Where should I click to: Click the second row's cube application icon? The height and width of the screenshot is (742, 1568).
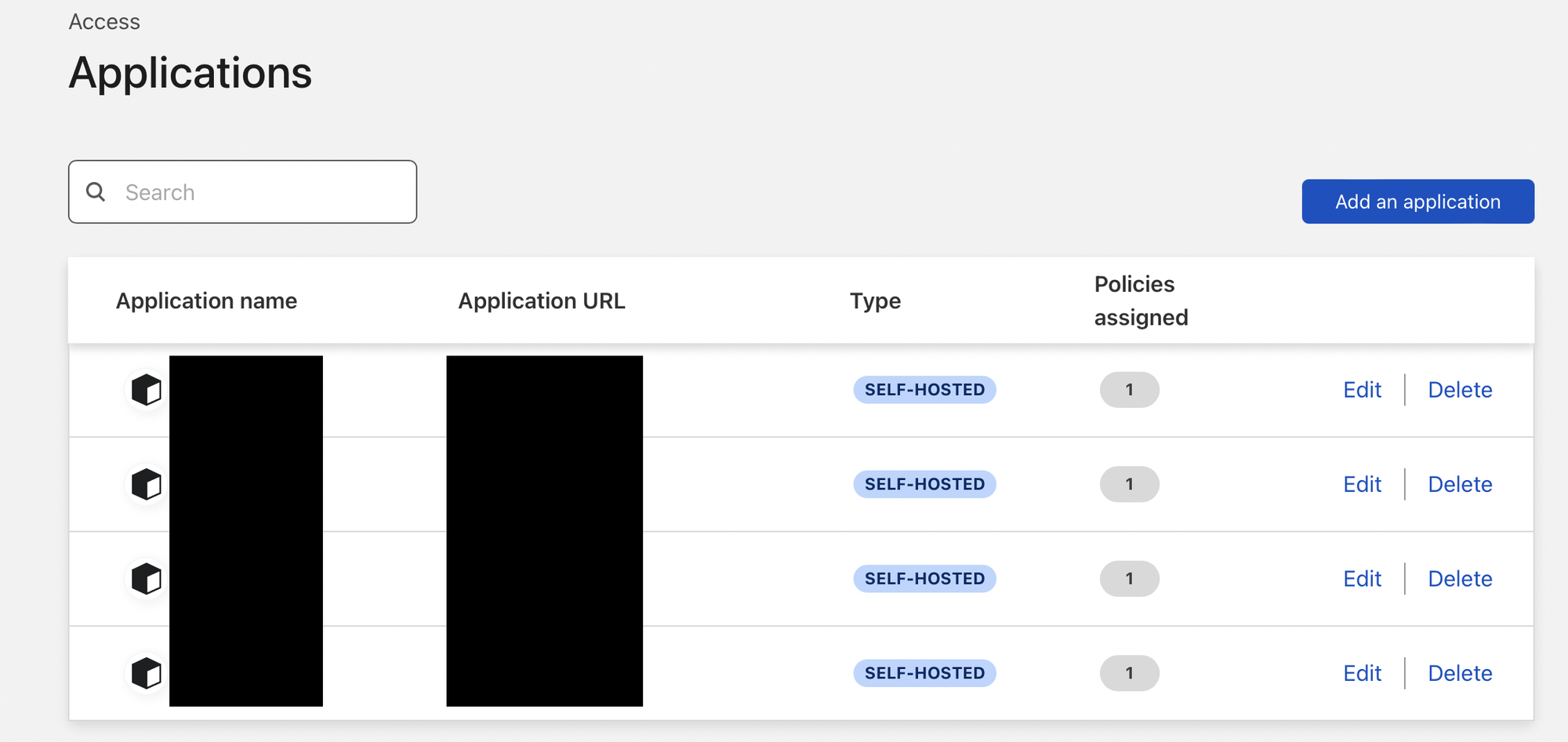pyautogui.click(x=146, y=485)
